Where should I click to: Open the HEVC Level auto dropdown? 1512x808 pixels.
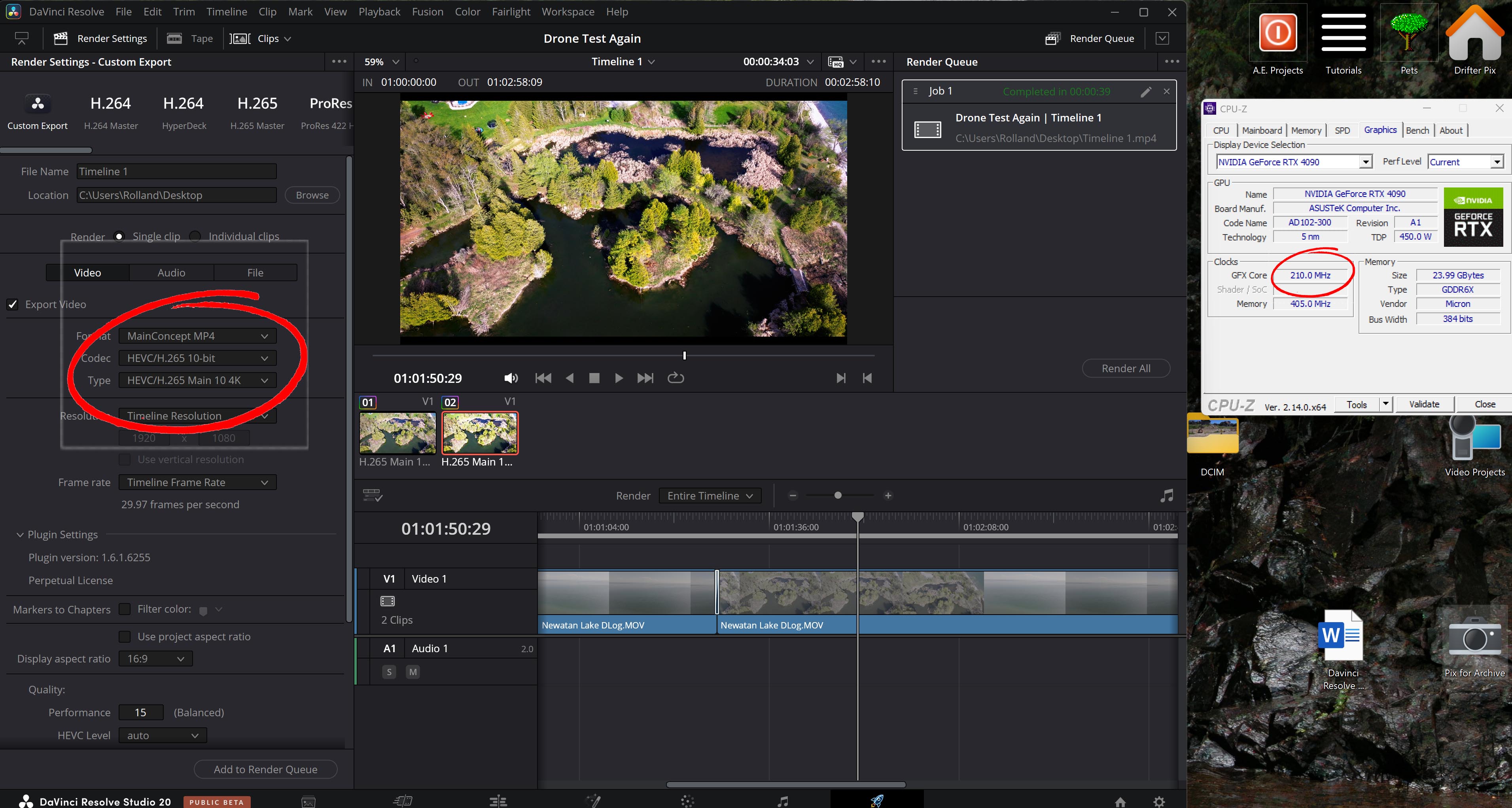tap(163, 736)
